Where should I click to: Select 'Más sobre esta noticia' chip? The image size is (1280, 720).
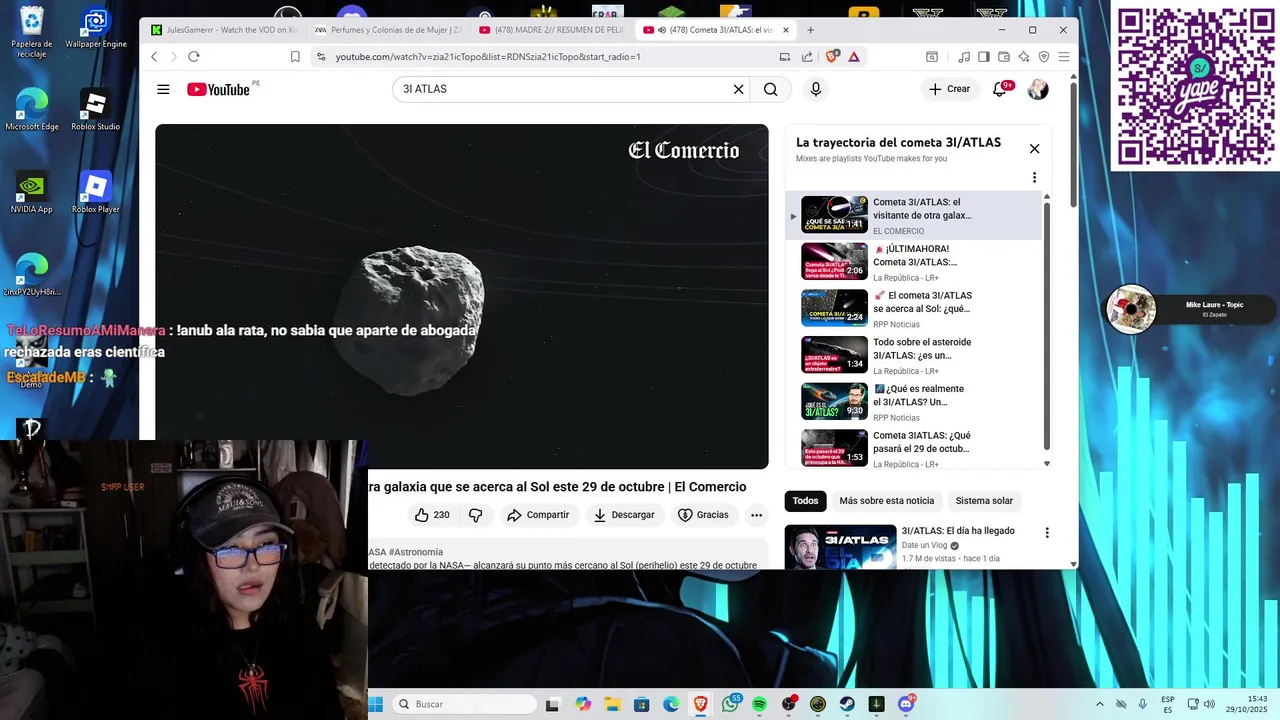coord(887,501)
